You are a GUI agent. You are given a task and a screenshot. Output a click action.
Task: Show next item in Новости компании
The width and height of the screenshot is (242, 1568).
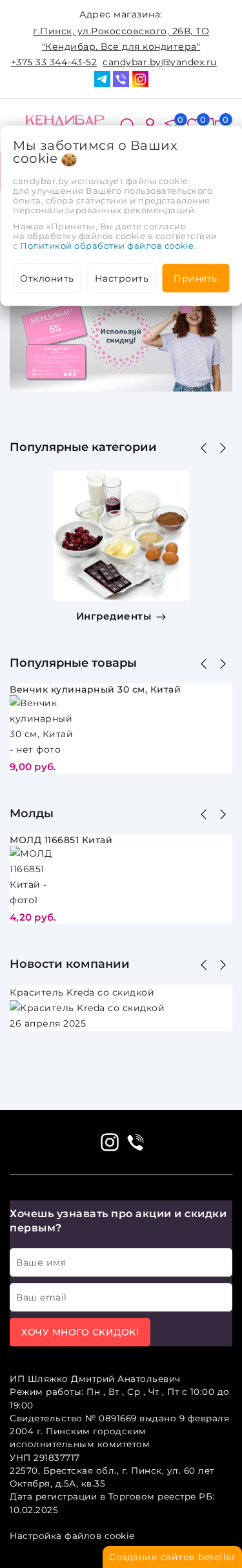[223, 965]
